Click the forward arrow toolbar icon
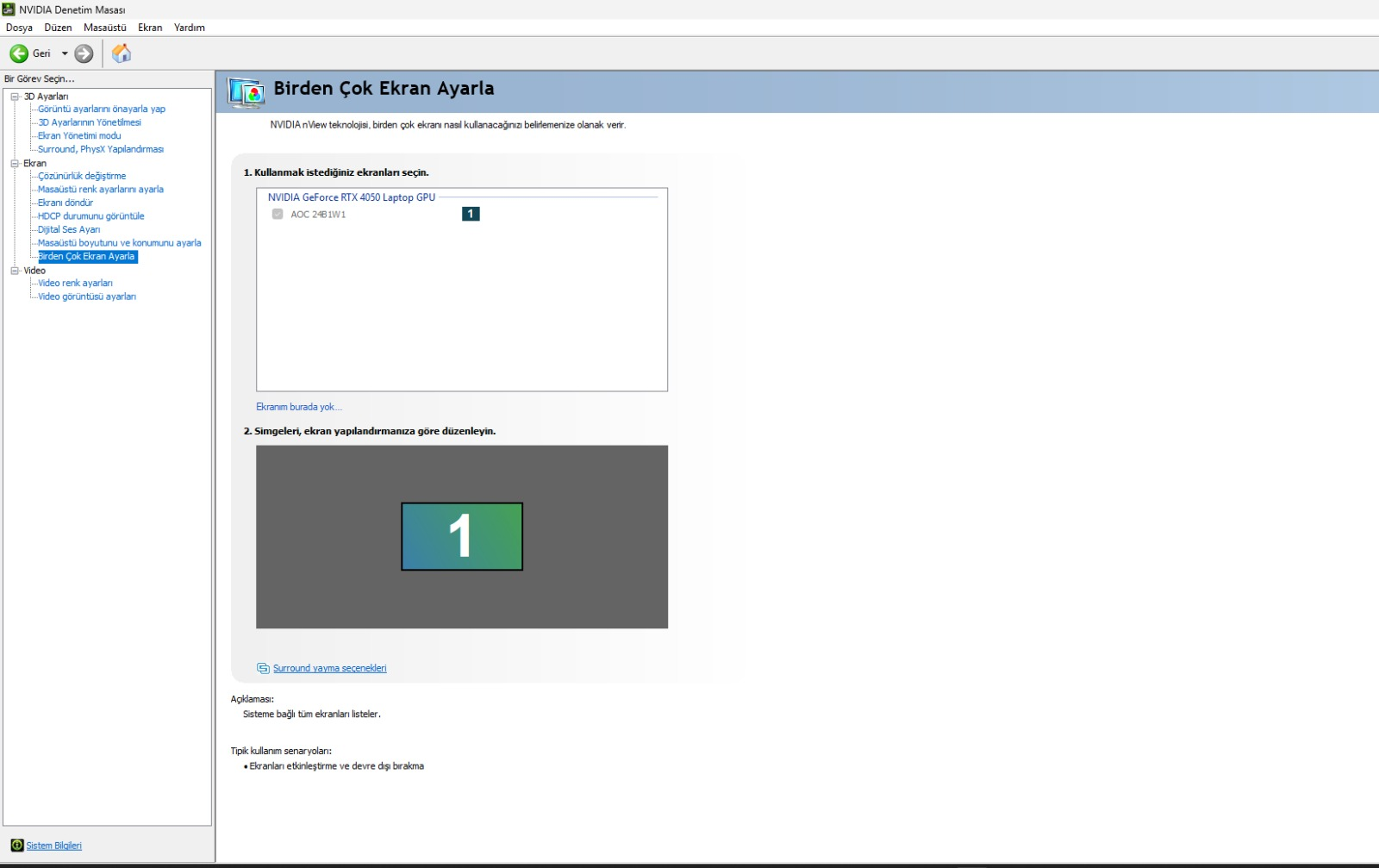Screen dimensions: 1379x868 [x=84, y=53]
